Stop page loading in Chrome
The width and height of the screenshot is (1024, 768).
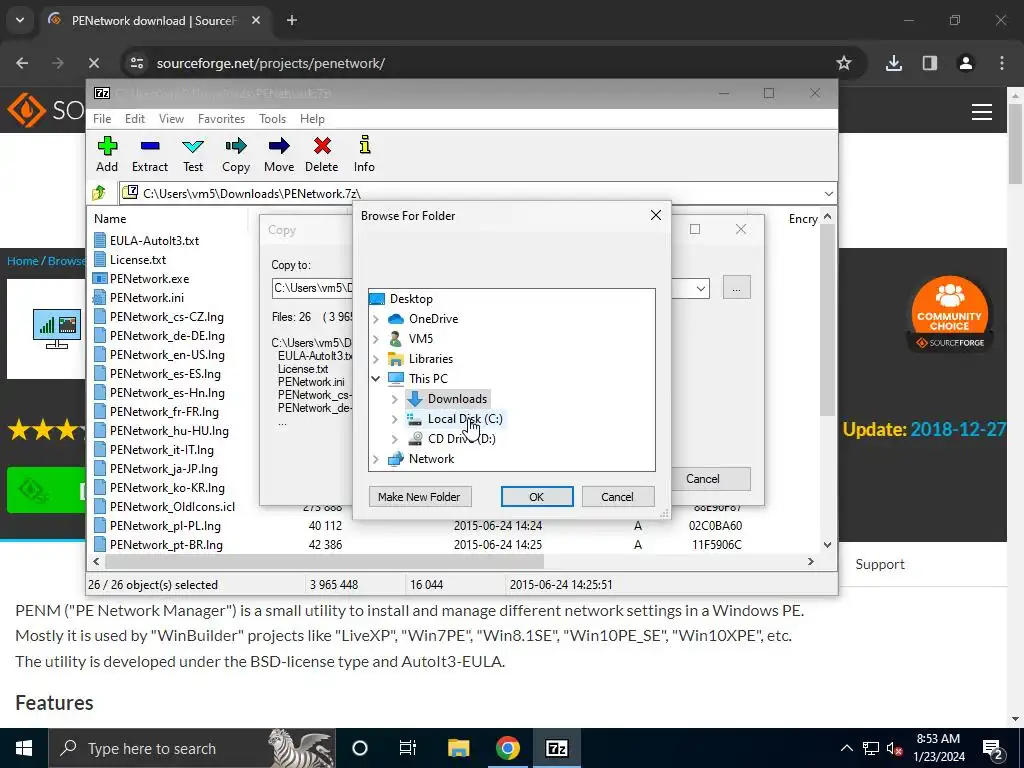94,63
